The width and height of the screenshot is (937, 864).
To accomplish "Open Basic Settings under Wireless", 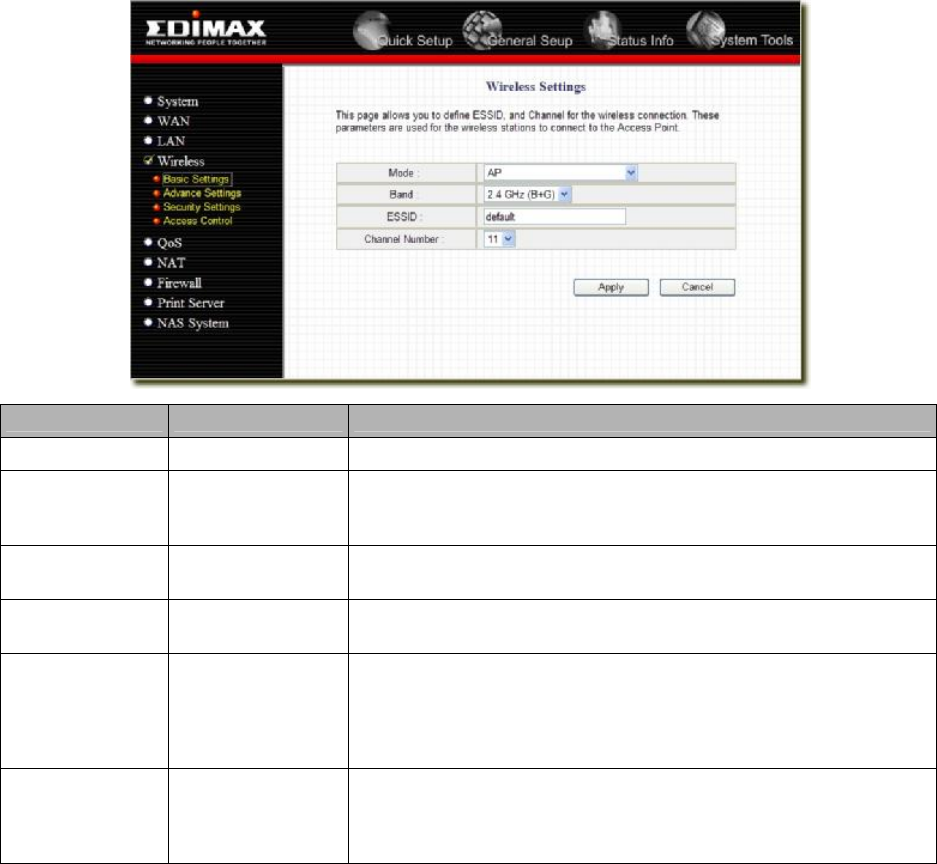I will pos(196,179).
